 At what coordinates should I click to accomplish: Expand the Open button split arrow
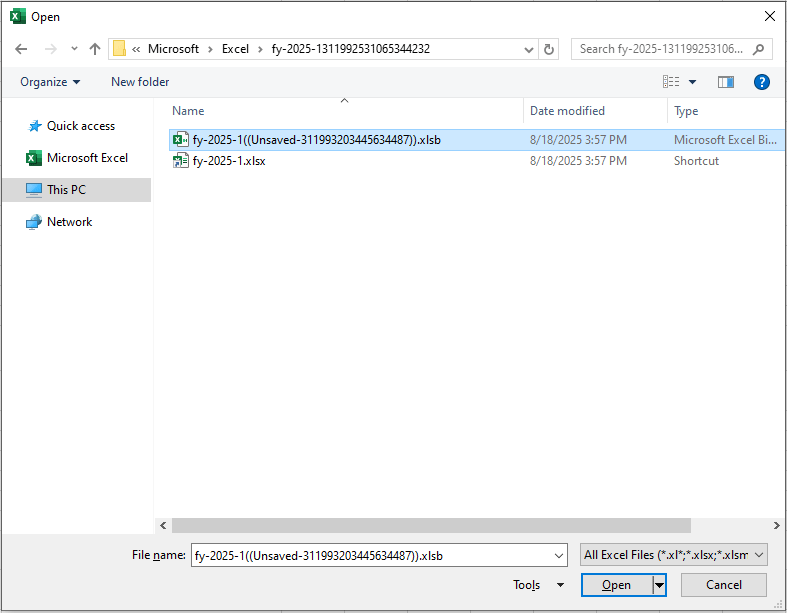click(659, 585)
